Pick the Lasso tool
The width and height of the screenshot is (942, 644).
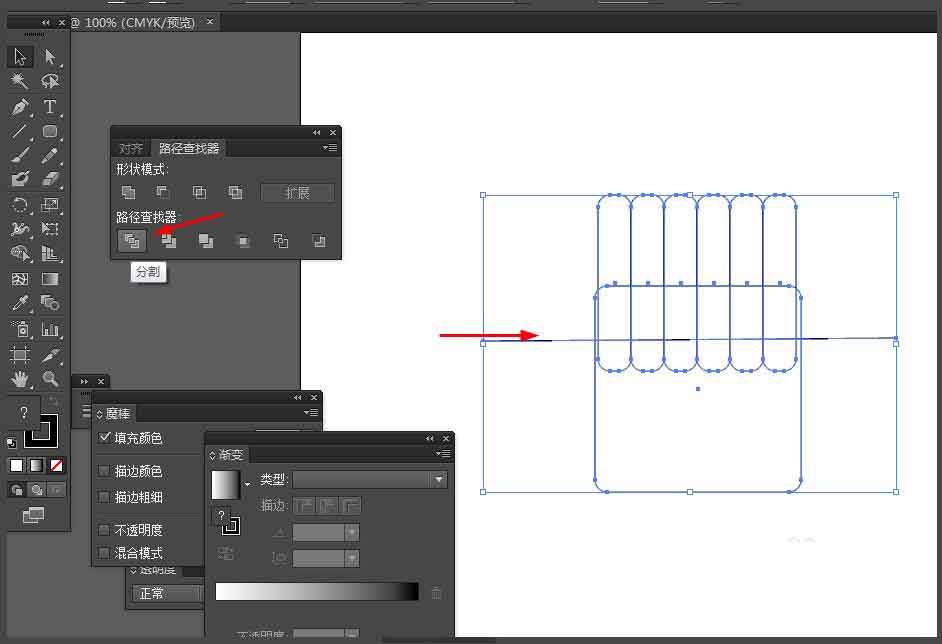(50, 81)
